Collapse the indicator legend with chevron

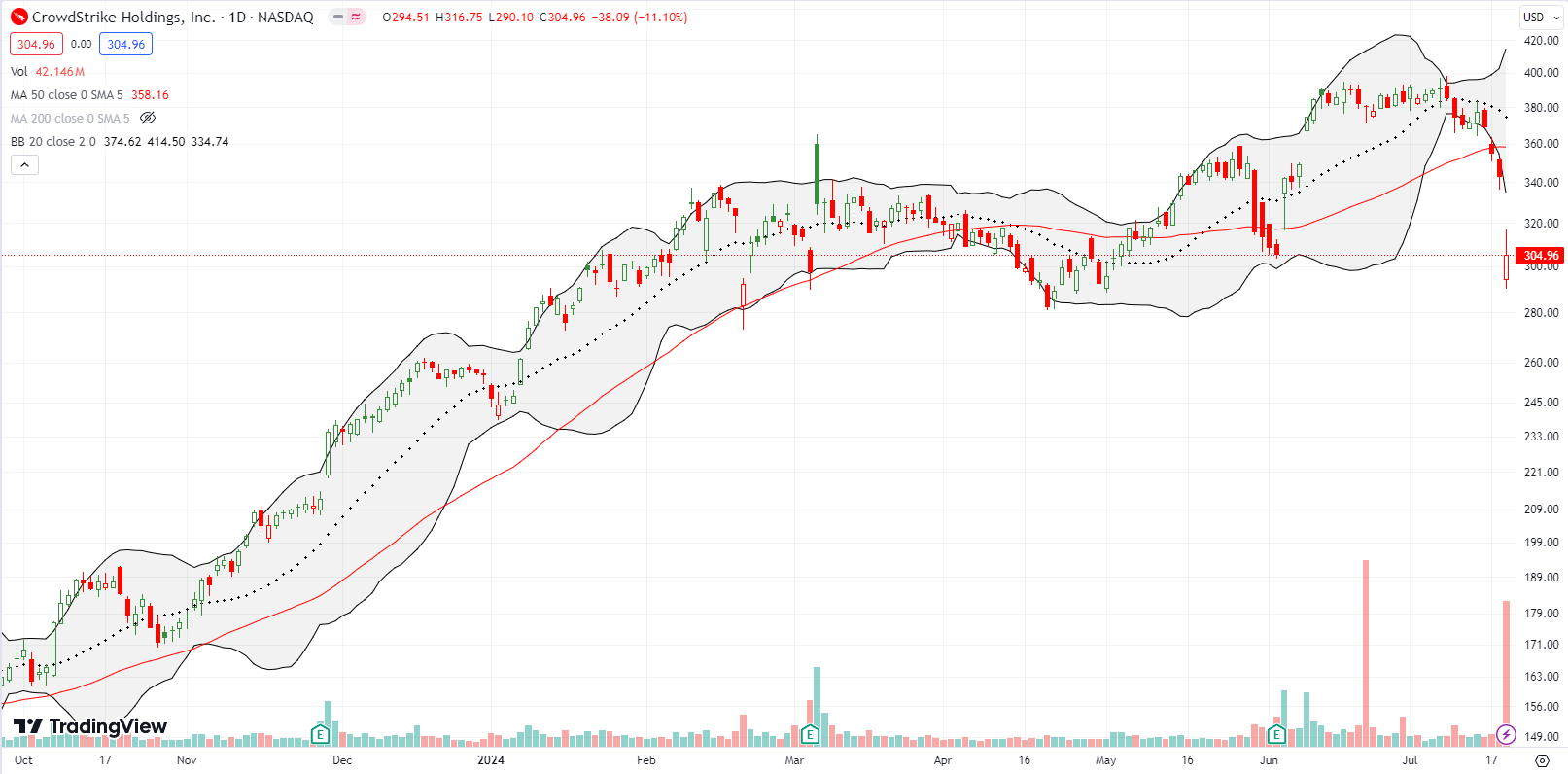point(24,165)
